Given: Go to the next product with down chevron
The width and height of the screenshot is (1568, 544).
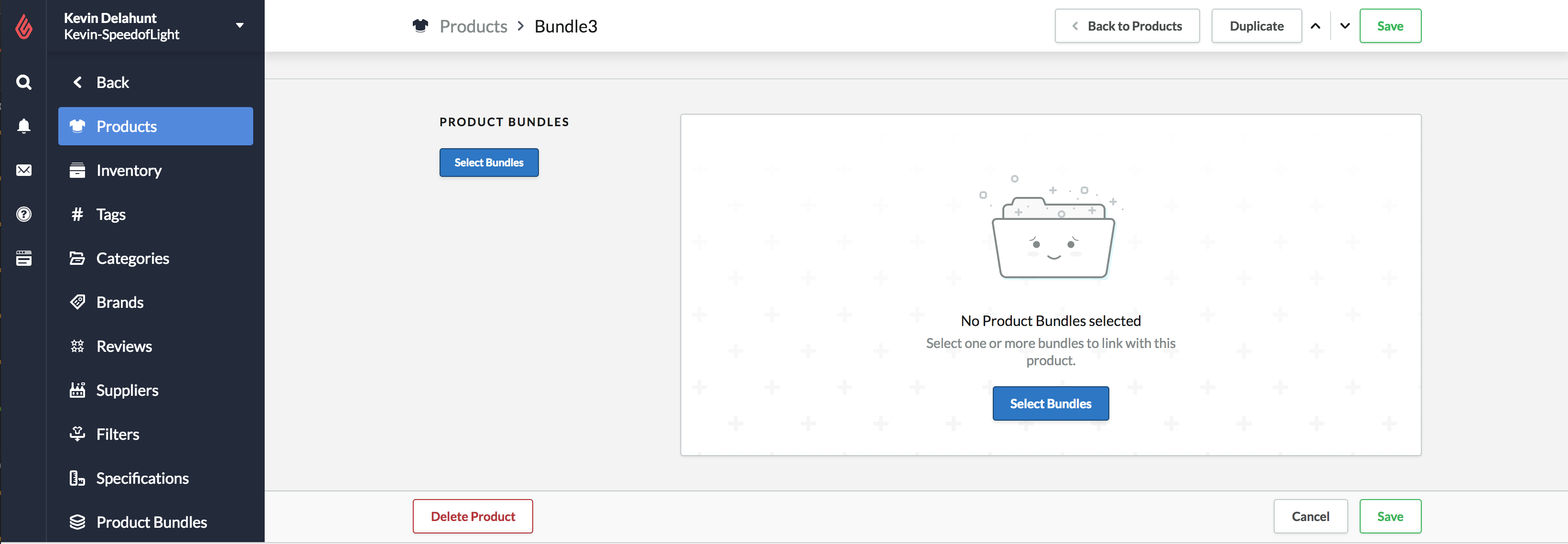Looking at the screenshot, I should 1345,26.
